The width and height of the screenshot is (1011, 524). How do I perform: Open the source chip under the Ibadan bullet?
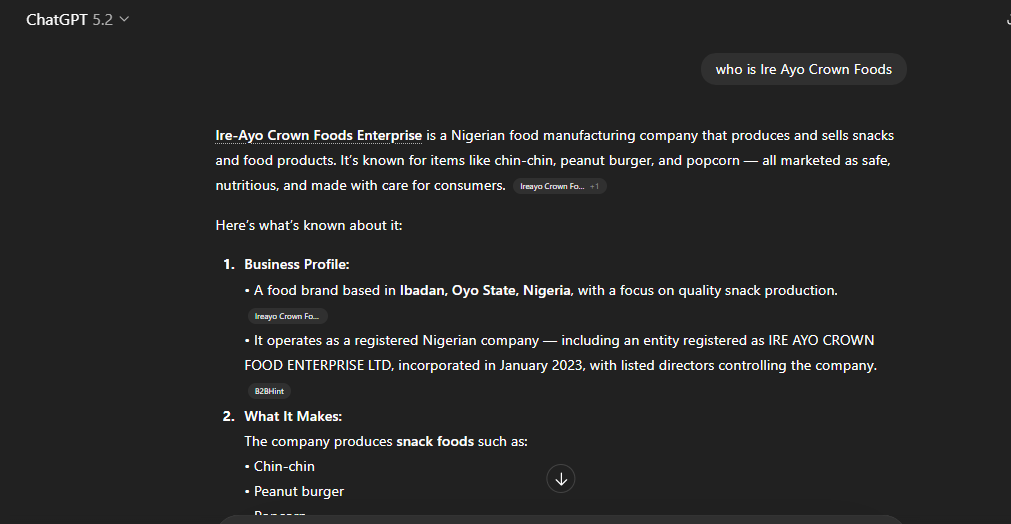coord(287,316)
